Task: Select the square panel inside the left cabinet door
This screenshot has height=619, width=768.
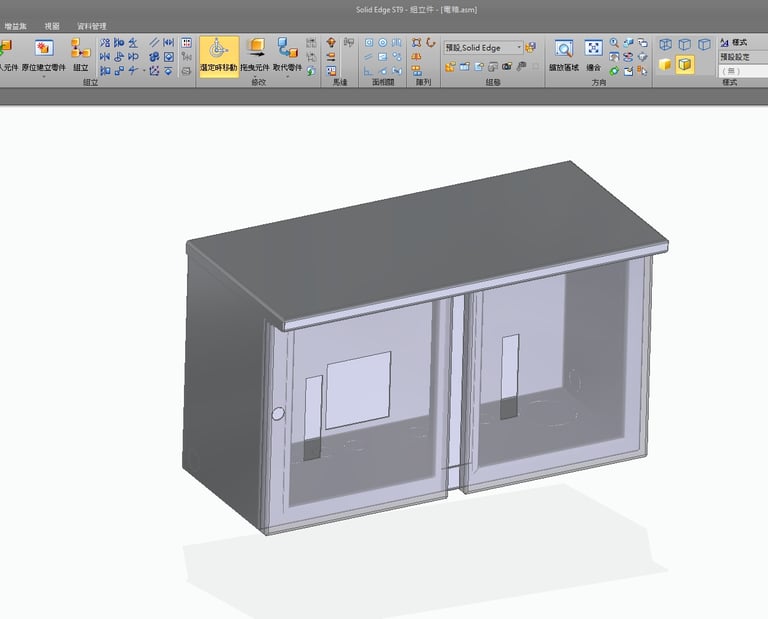Action: pyautogui.click(x=359, y=390)
